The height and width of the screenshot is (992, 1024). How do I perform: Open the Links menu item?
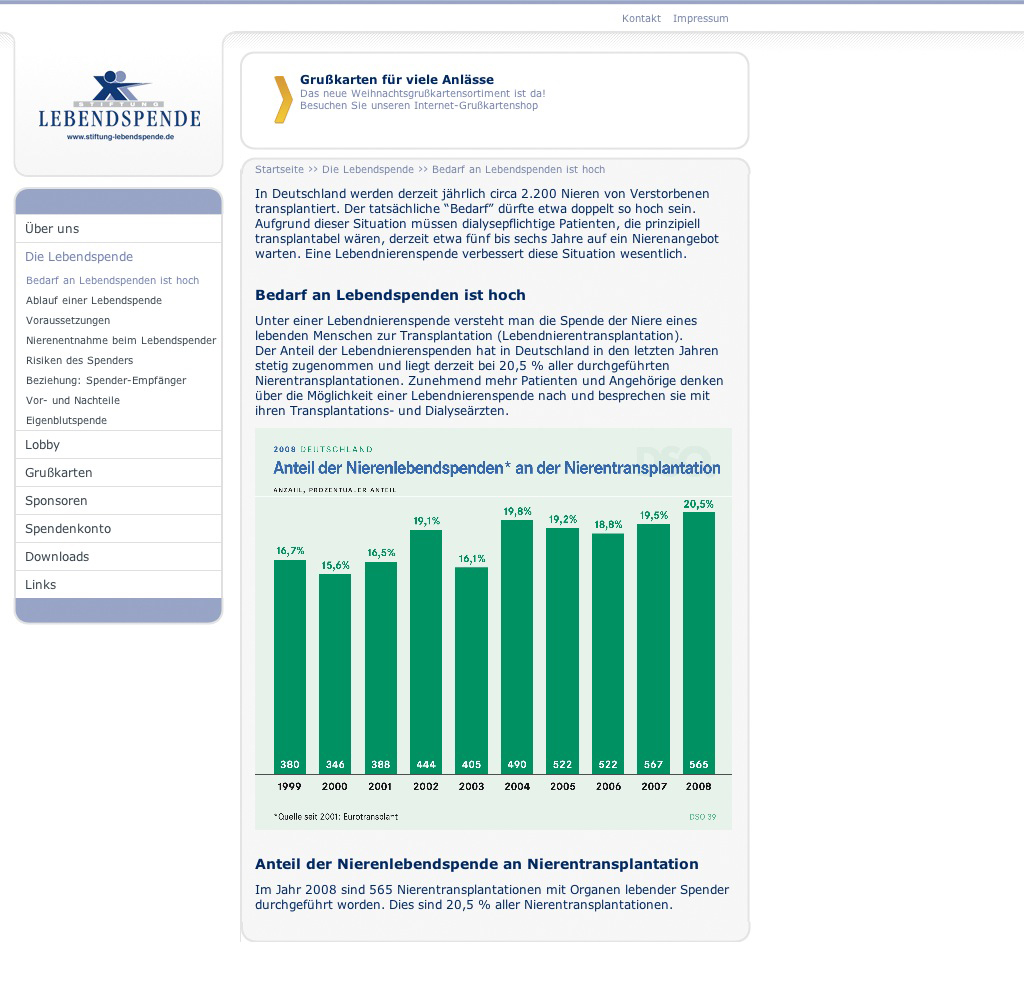click(x=118, y=584)
